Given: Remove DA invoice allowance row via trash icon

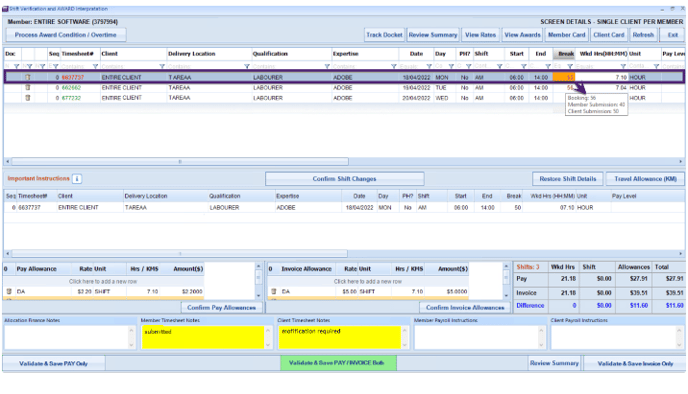Looking at the screenshot, I should [274, 291].
